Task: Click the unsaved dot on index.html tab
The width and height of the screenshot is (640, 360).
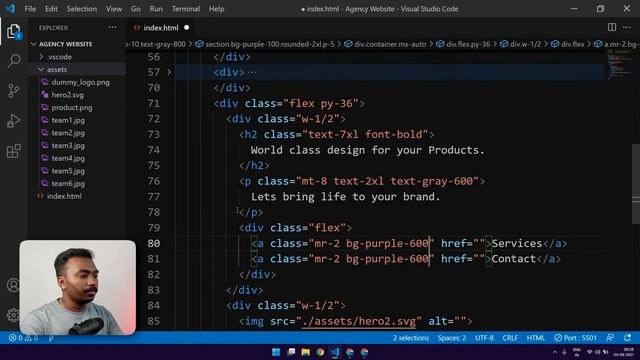Action: [187, 27]
